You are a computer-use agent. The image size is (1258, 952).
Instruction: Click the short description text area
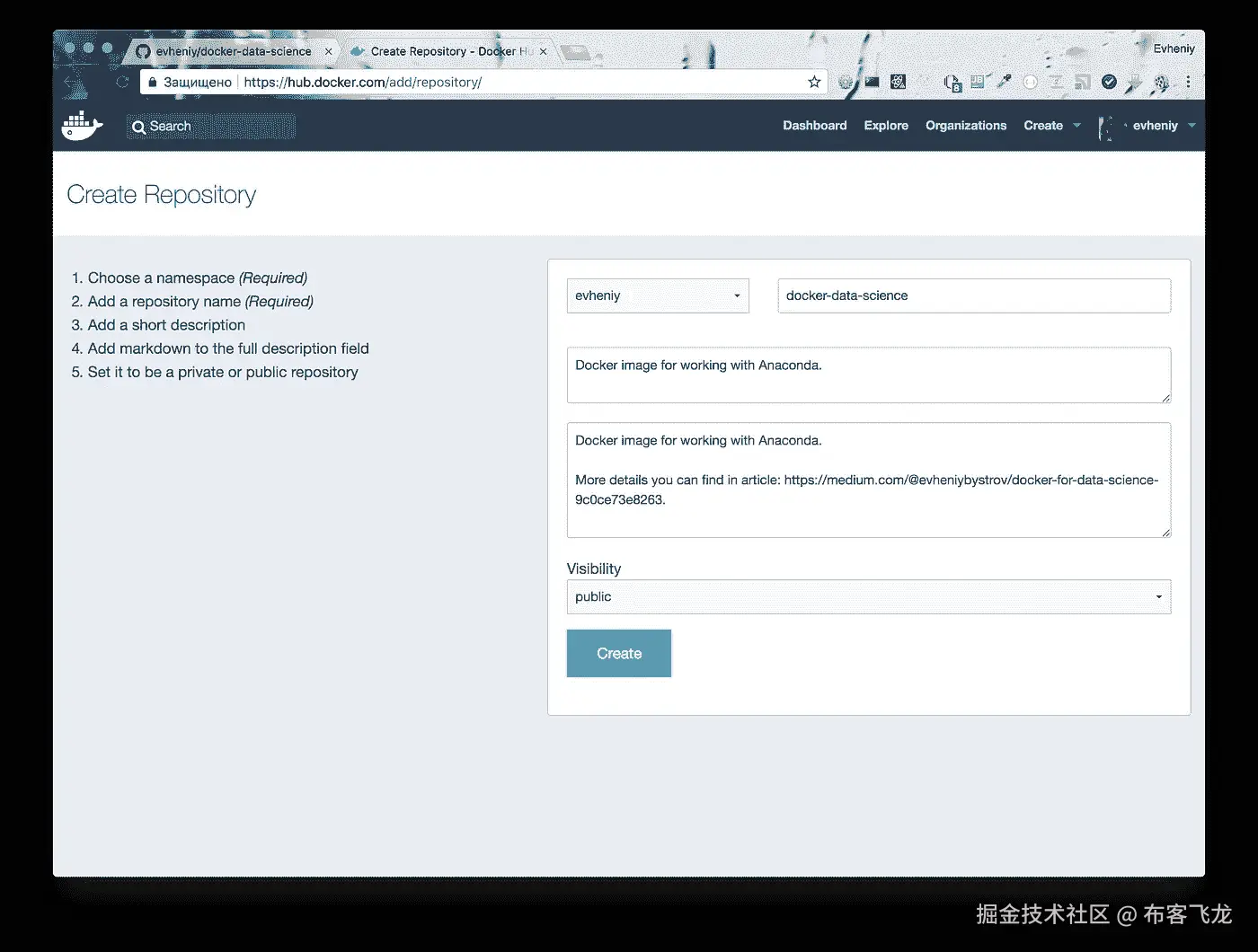coord(869,375)
